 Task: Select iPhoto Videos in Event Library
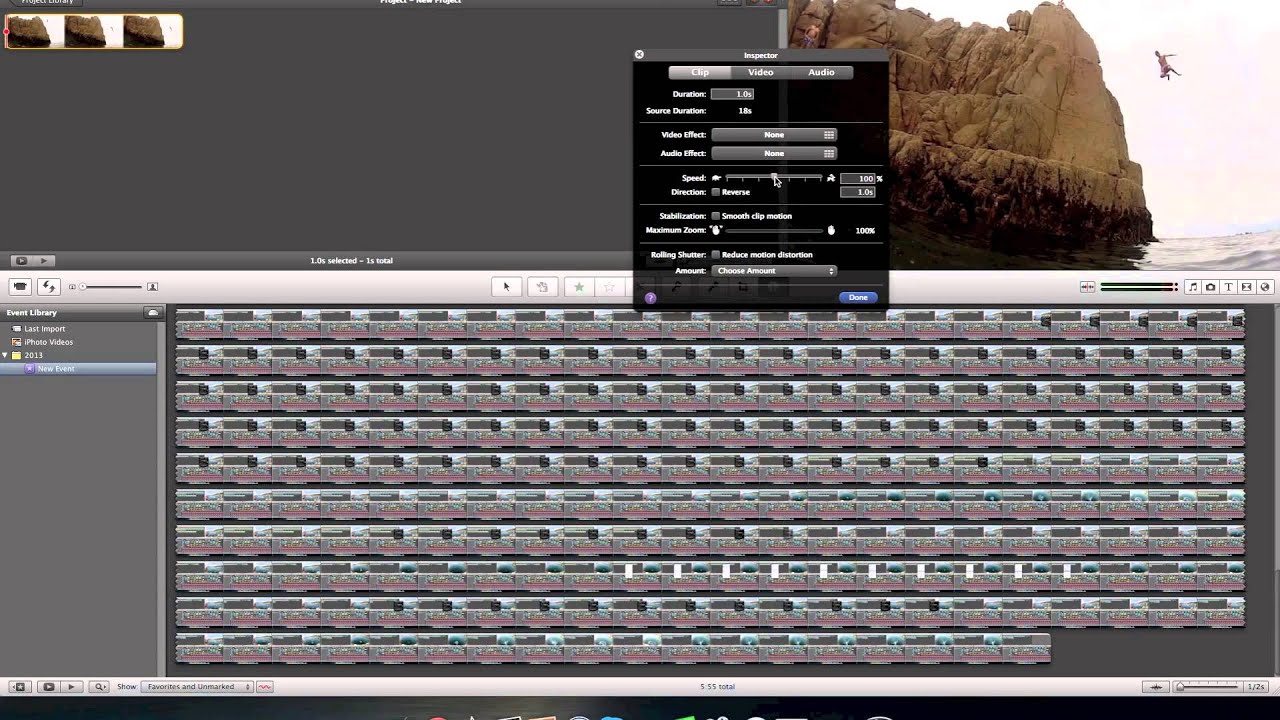pyautogui.click(x=49, y=342)
